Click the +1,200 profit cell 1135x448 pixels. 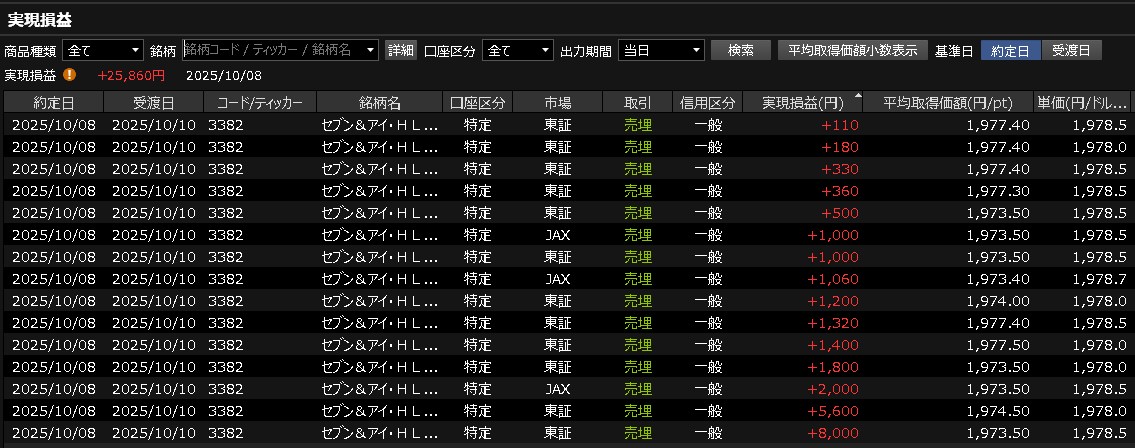[x=833, y=300]
